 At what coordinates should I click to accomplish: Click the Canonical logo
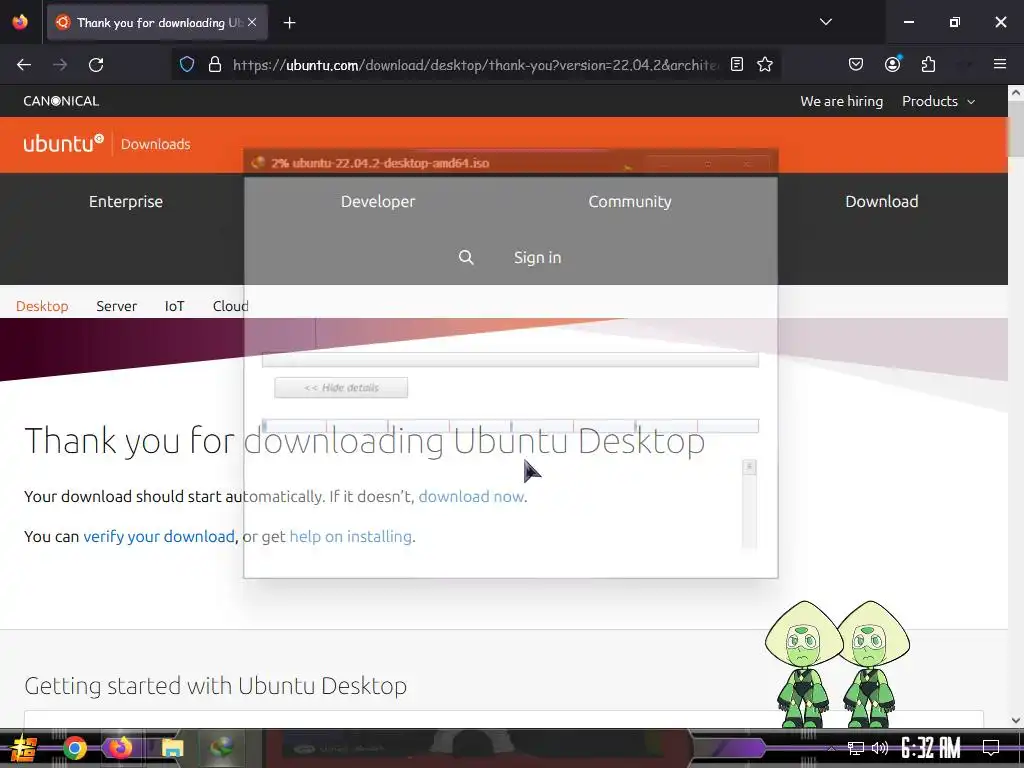point(61,101)
